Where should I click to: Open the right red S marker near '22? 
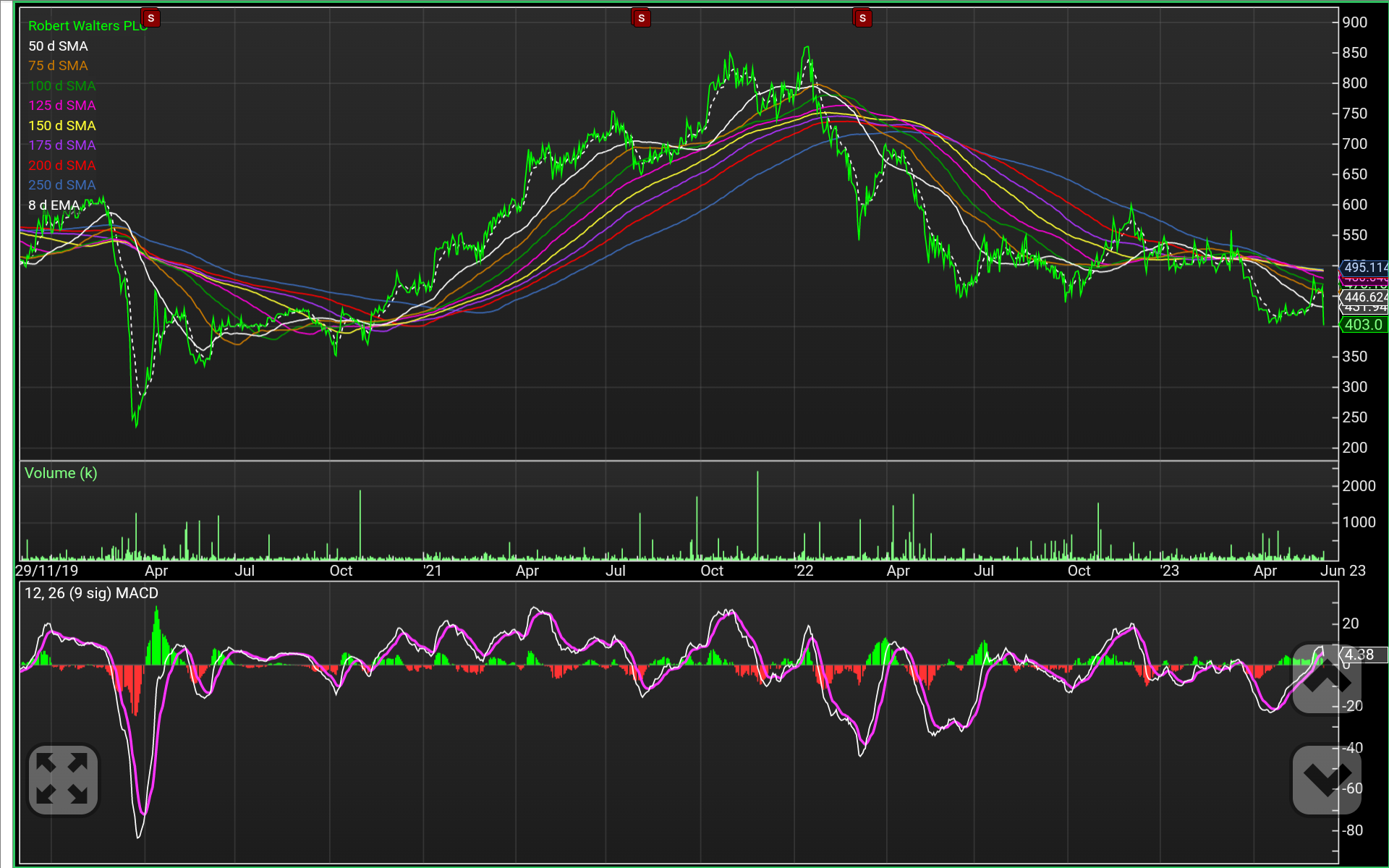[862, 18]
